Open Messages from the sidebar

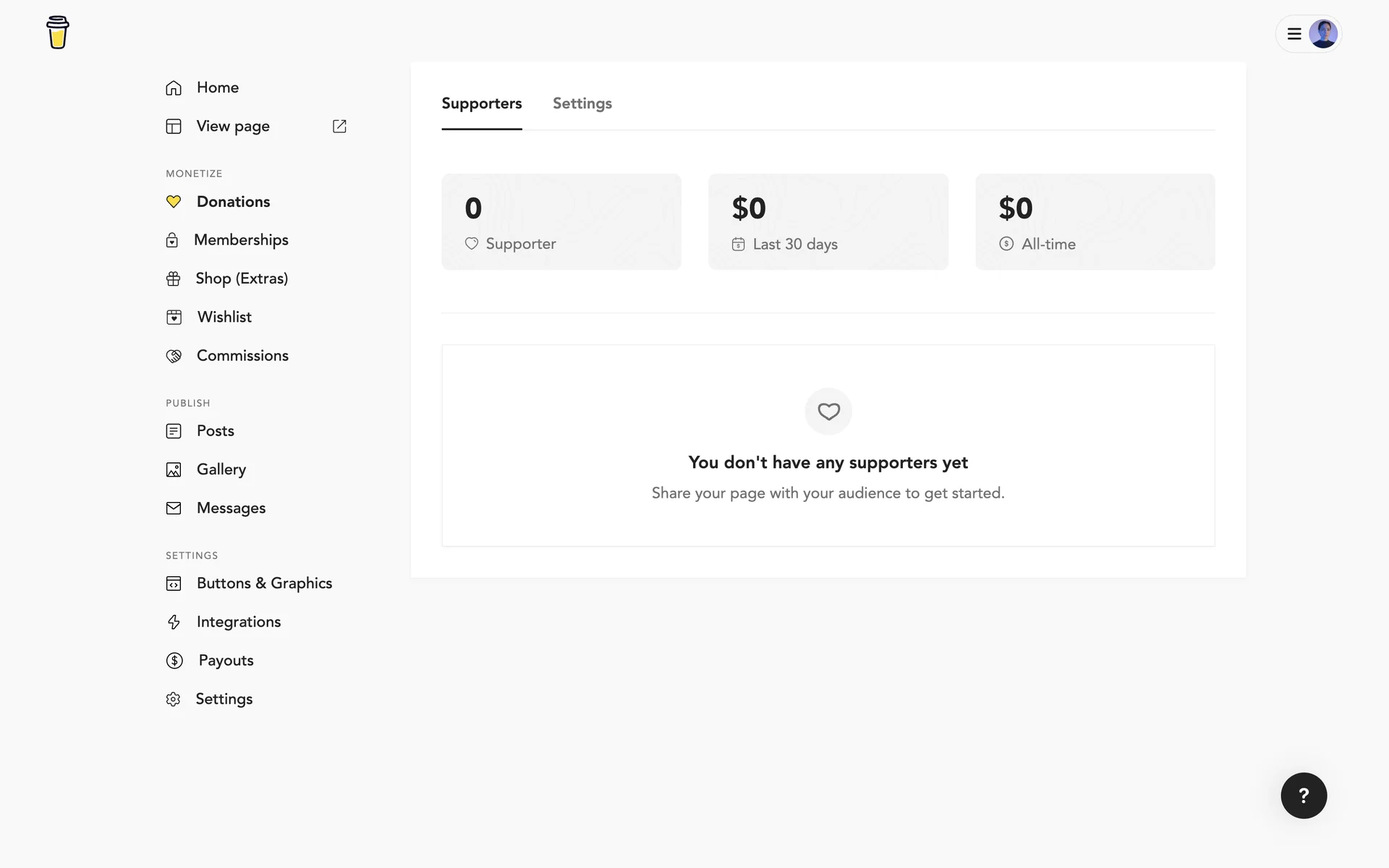pyautogui.click(x=230, y=509)
